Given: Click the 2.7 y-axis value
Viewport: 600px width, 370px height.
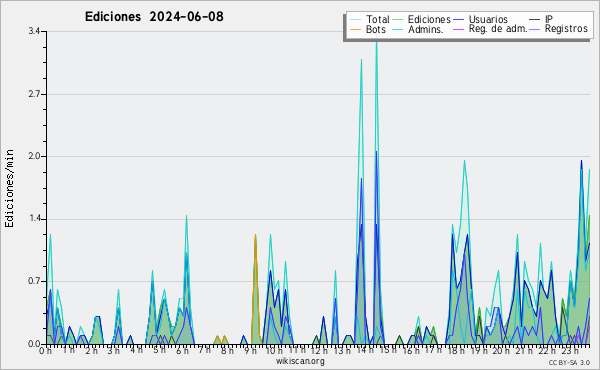Looking at the screenshot, I should click(34, 94).
